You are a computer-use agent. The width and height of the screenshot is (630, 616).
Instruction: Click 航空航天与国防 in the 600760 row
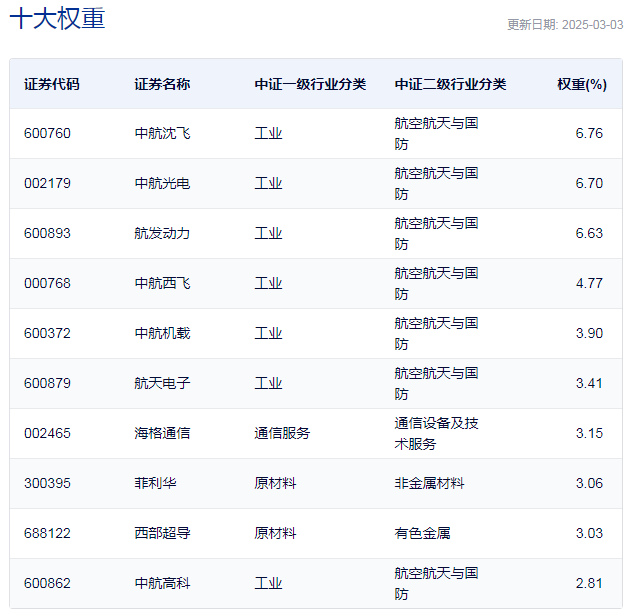436,134
